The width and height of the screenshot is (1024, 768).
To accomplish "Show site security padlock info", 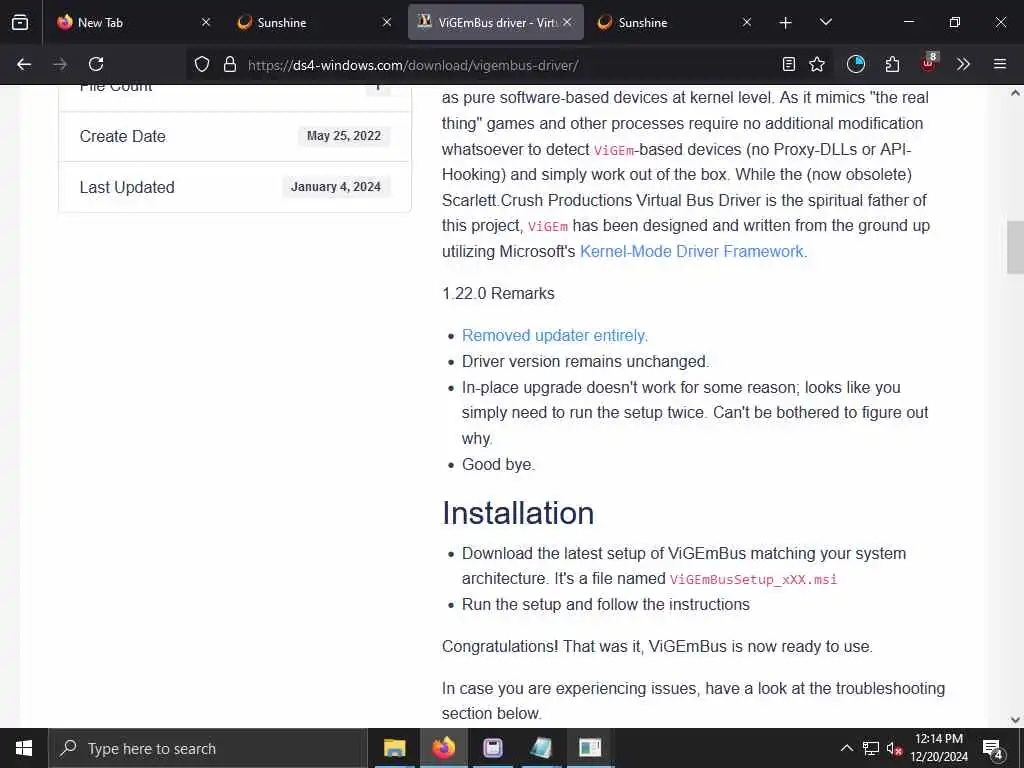I will pos(229,64).
